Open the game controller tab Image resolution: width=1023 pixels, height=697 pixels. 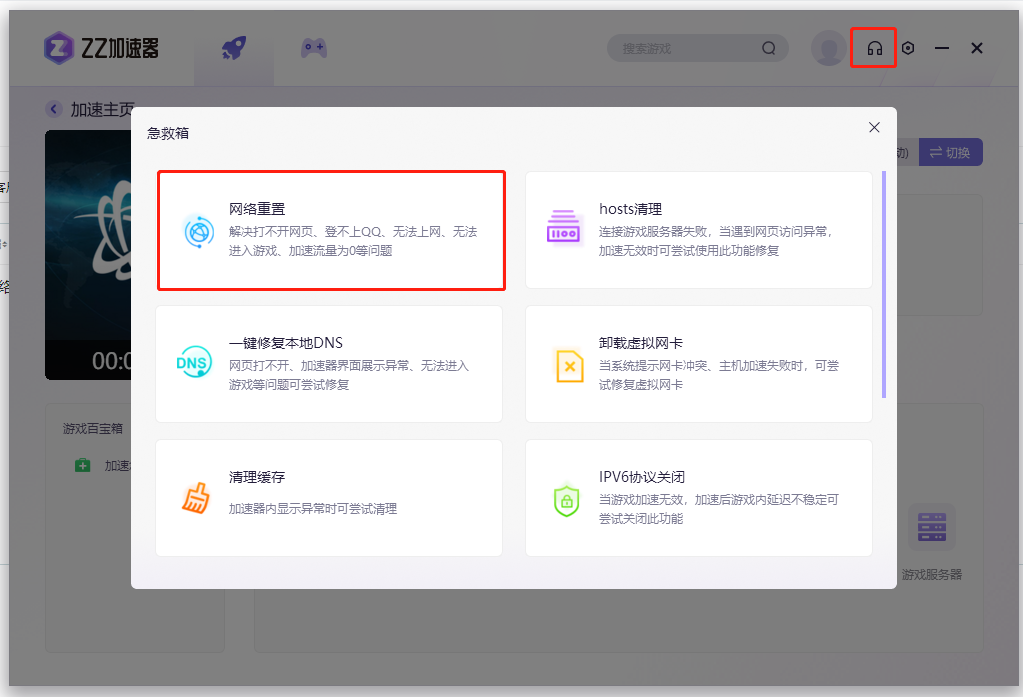pyautogui.click(x=312, y=47)
